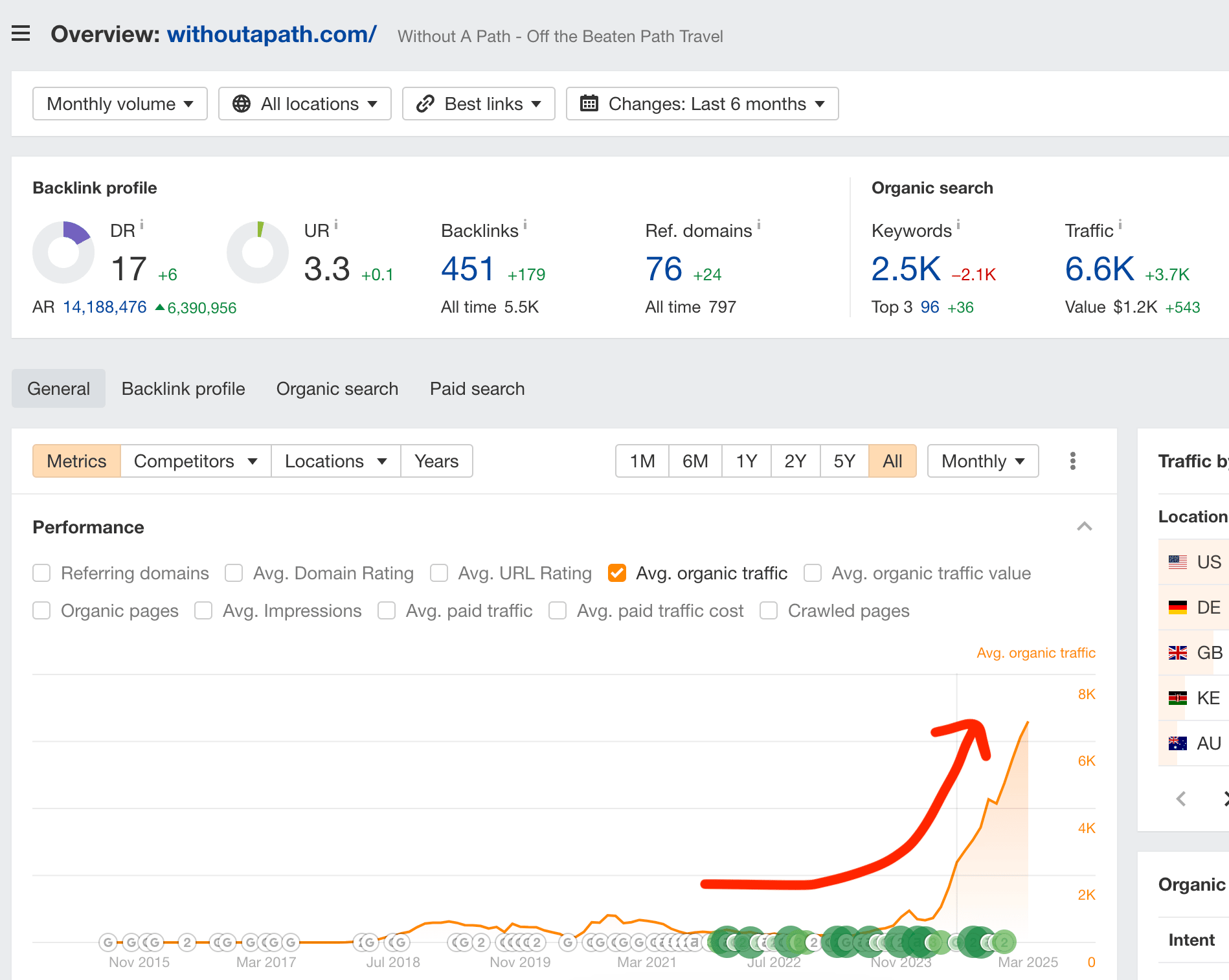
Task: Click the DE flag location row
Action: 1193,607
